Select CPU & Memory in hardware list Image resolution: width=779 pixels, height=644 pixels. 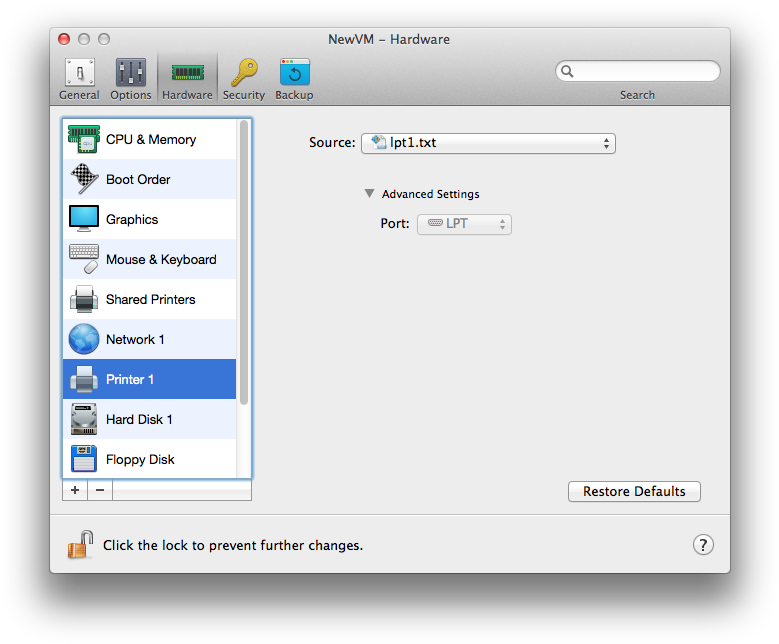tap(150, 140)
